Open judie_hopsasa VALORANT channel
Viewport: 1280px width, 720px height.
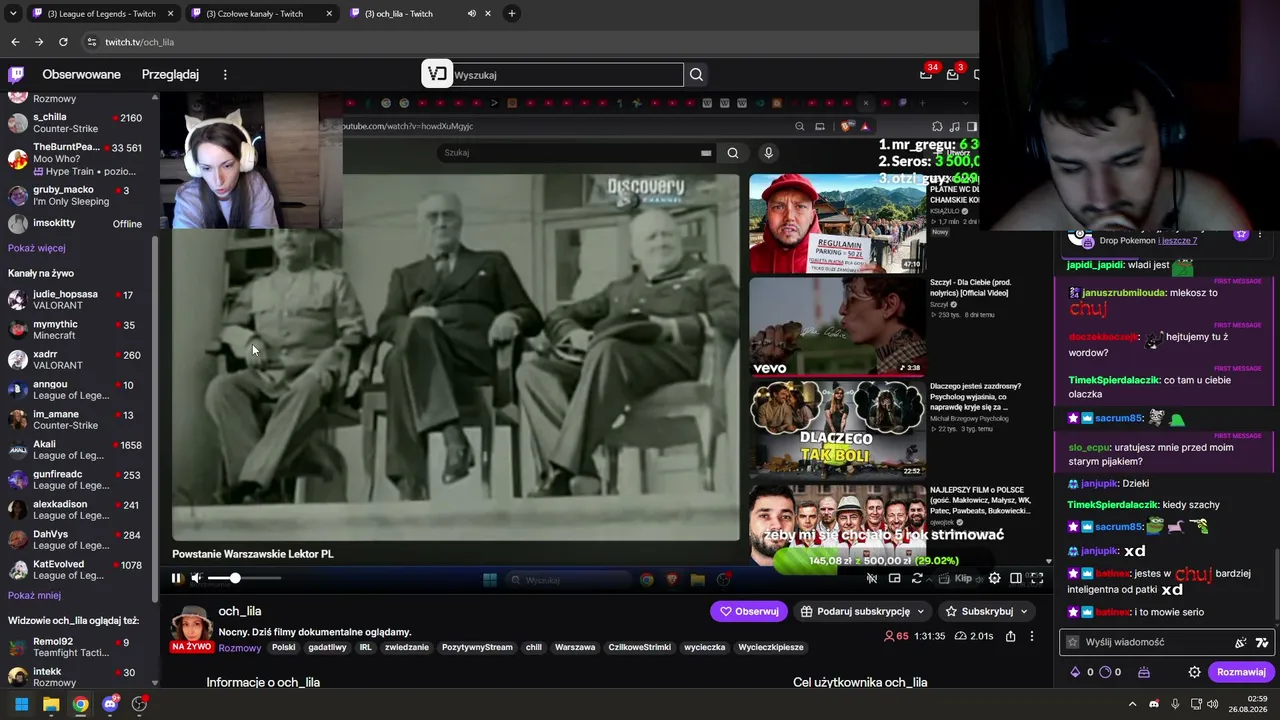(x=78, y=300)
